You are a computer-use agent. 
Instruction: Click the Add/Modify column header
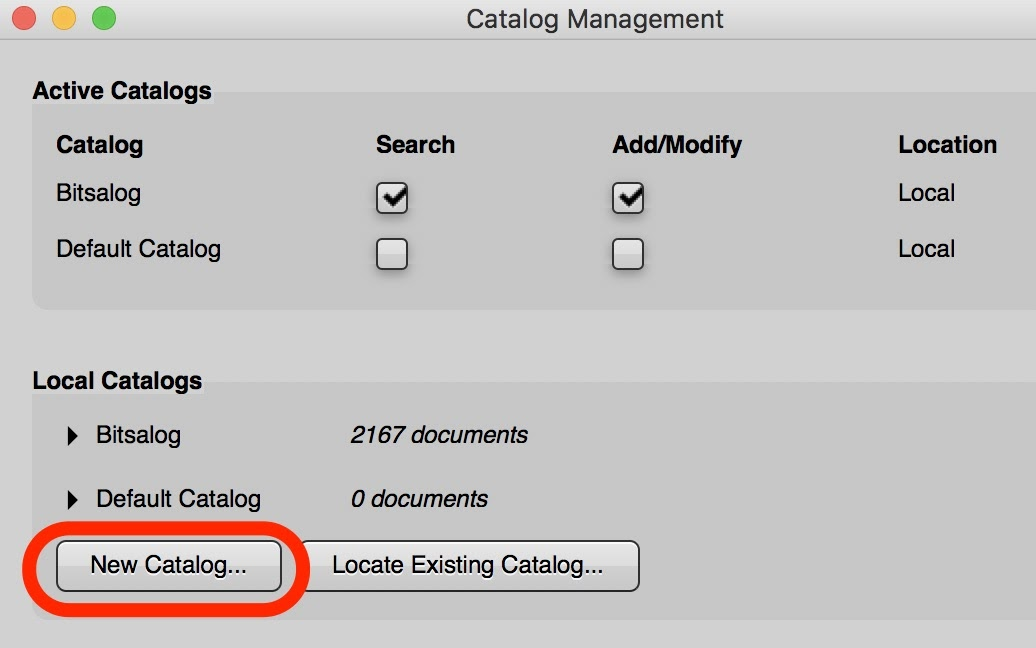(x=677, y=145)
